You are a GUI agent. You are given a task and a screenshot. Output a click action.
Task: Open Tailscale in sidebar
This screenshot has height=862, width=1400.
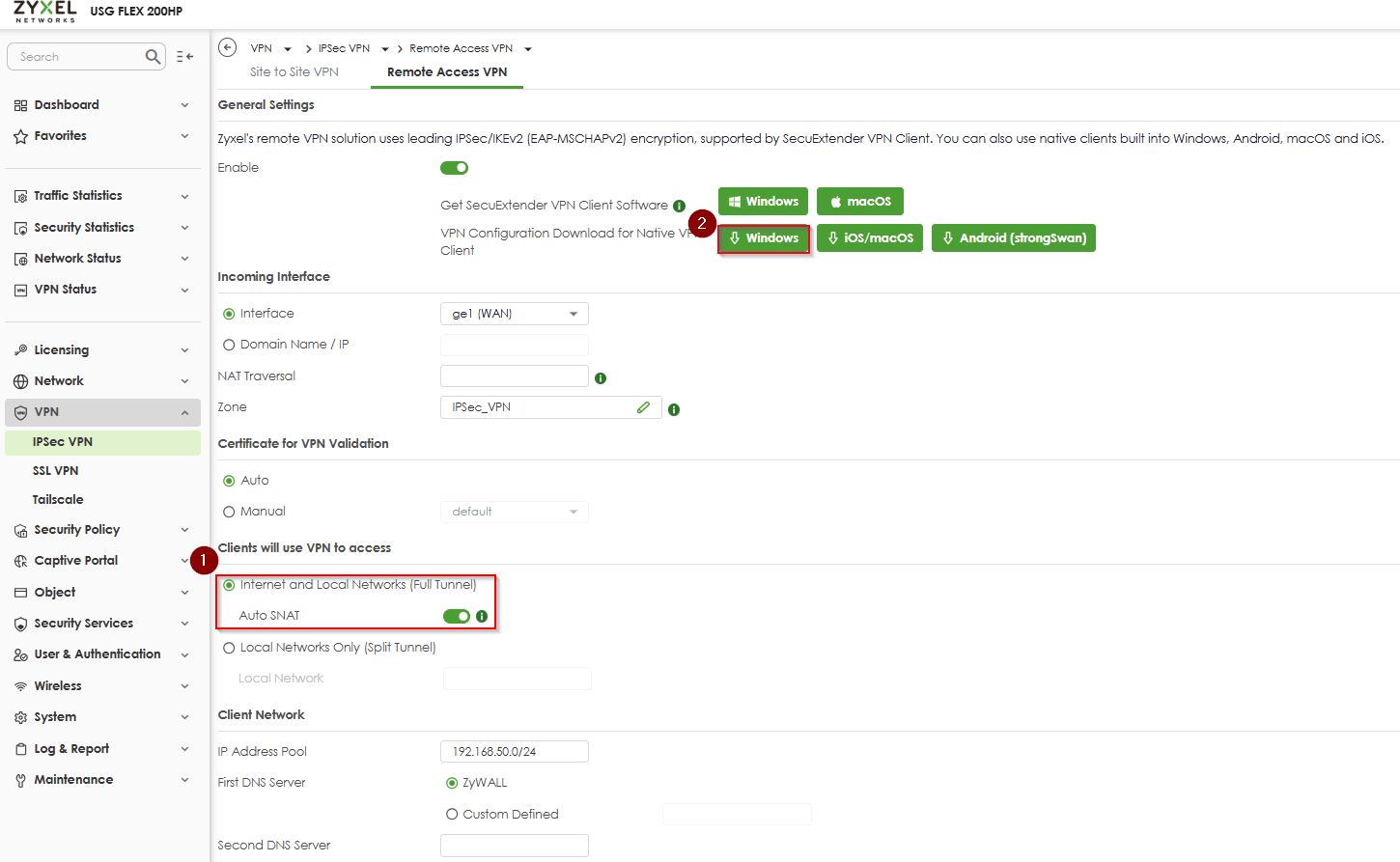(x=58, y=500)
